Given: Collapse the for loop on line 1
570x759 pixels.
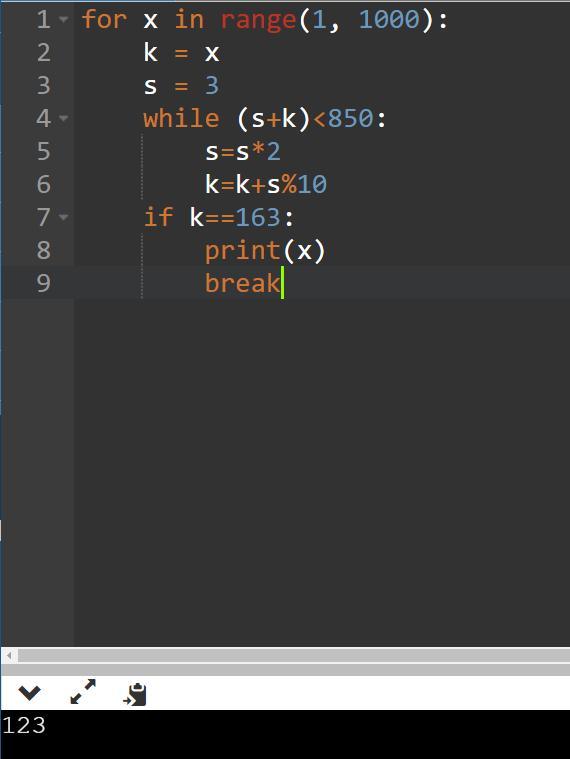Looking at the screenshot, I should [x=63, y=20].
